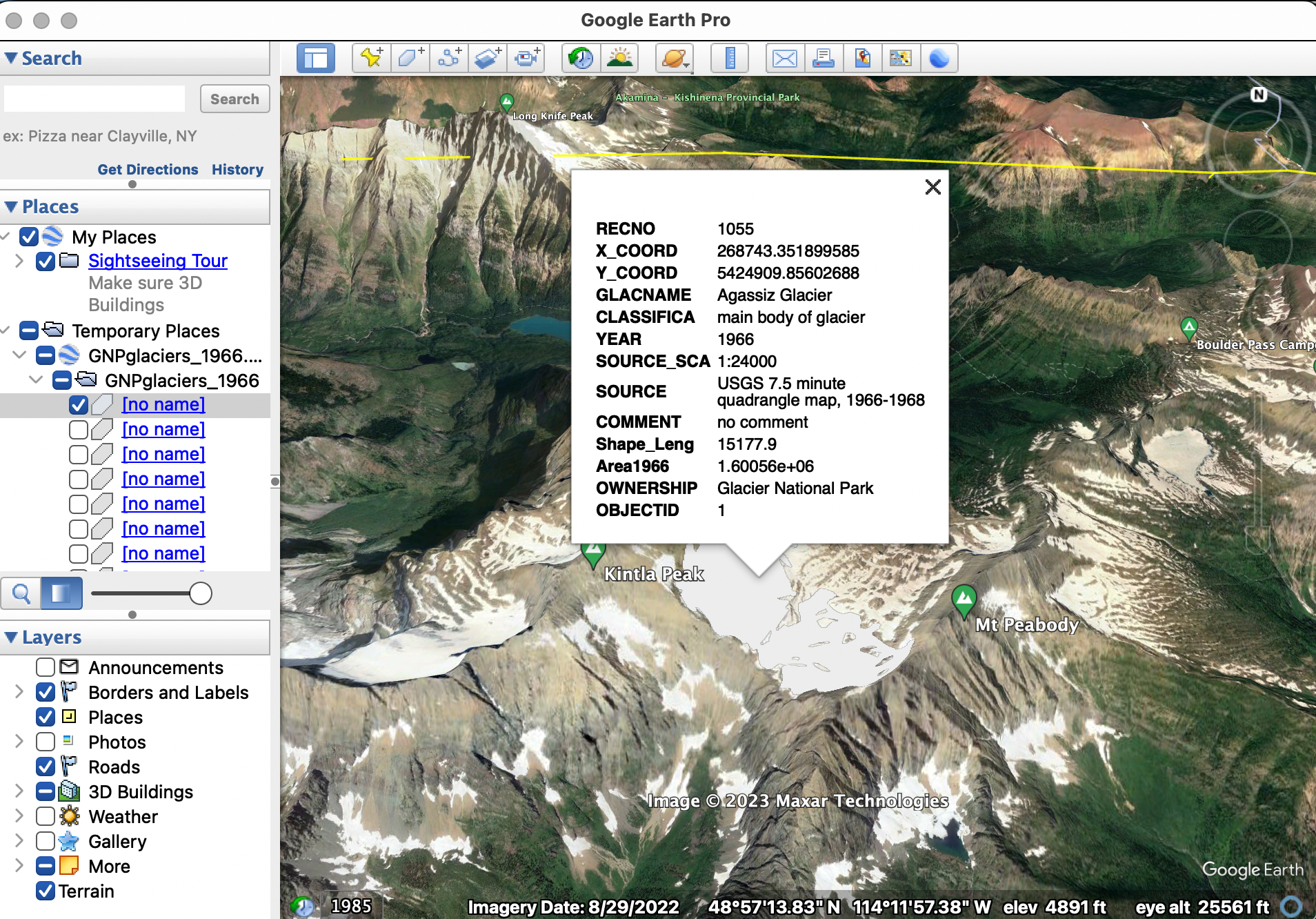This screenshot has width=1316, height=919.
Task: Toggle the GNPglaciers_1966 folder checkbox
Action: pyautogui.click(x=62, y=380)
